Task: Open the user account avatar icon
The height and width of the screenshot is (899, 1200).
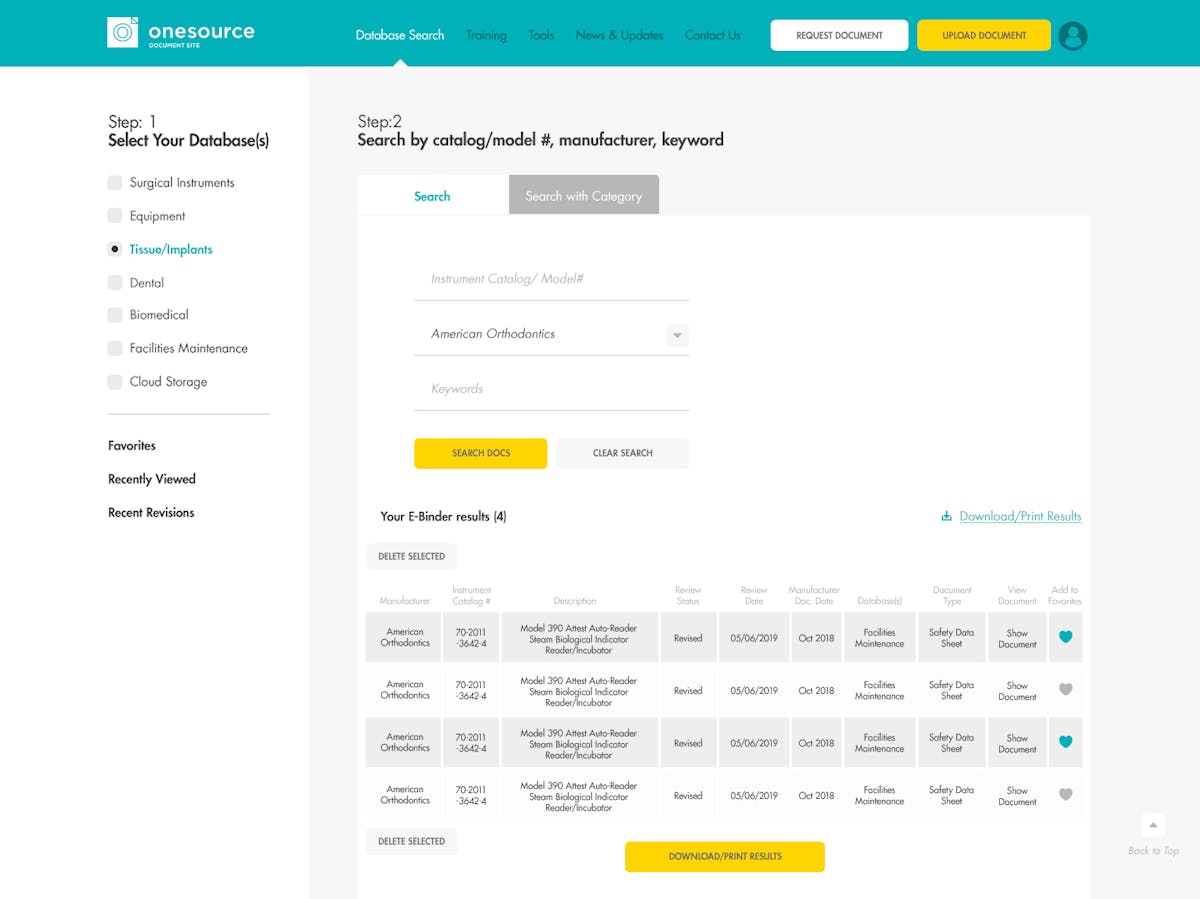Action: [x=1072, y=35]
